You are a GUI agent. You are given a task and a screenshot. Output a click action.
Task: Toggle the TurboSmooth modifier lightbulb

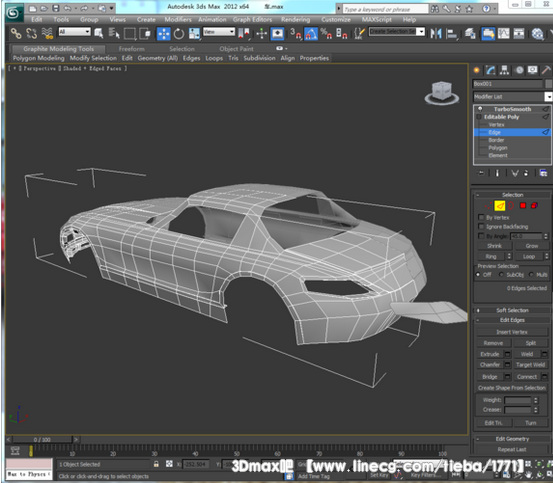[x=480, y=109]
